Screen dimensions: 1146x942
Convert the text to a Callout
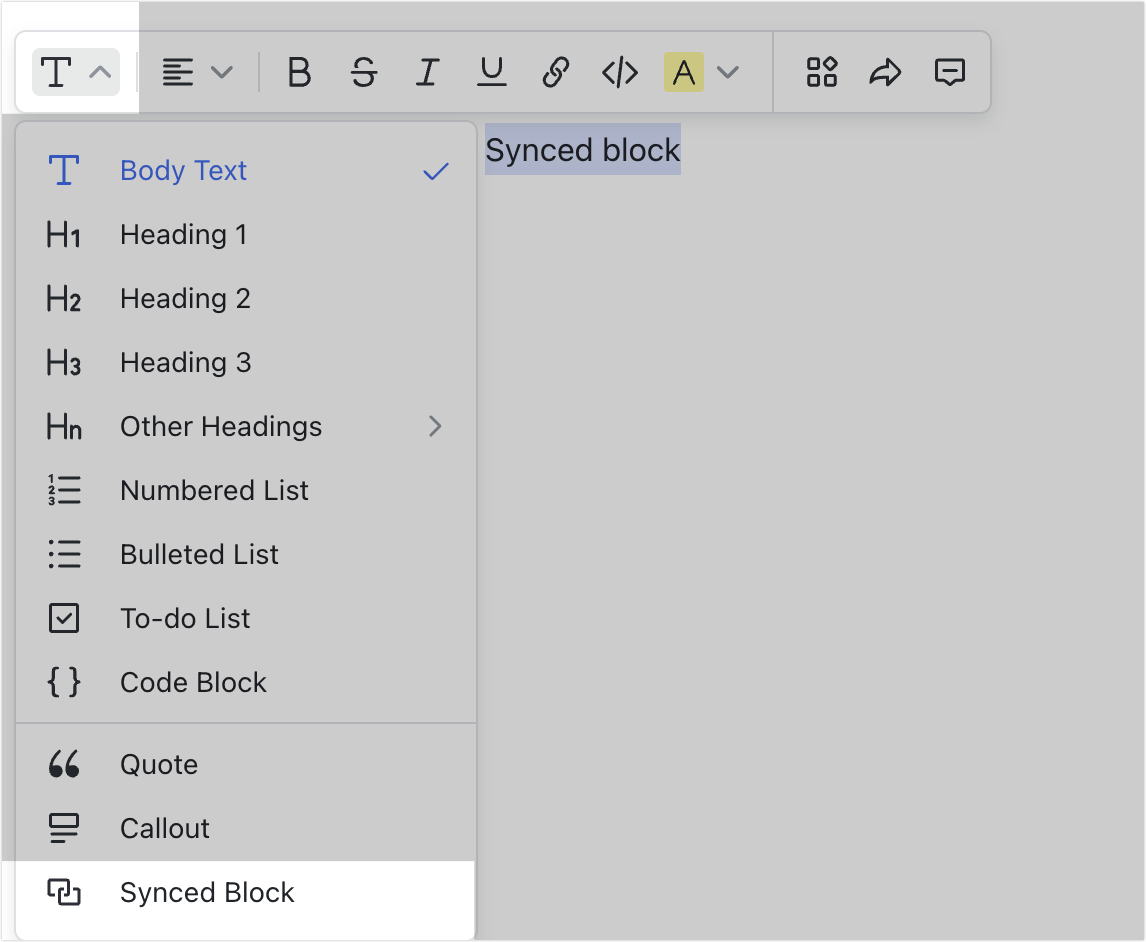246,828
